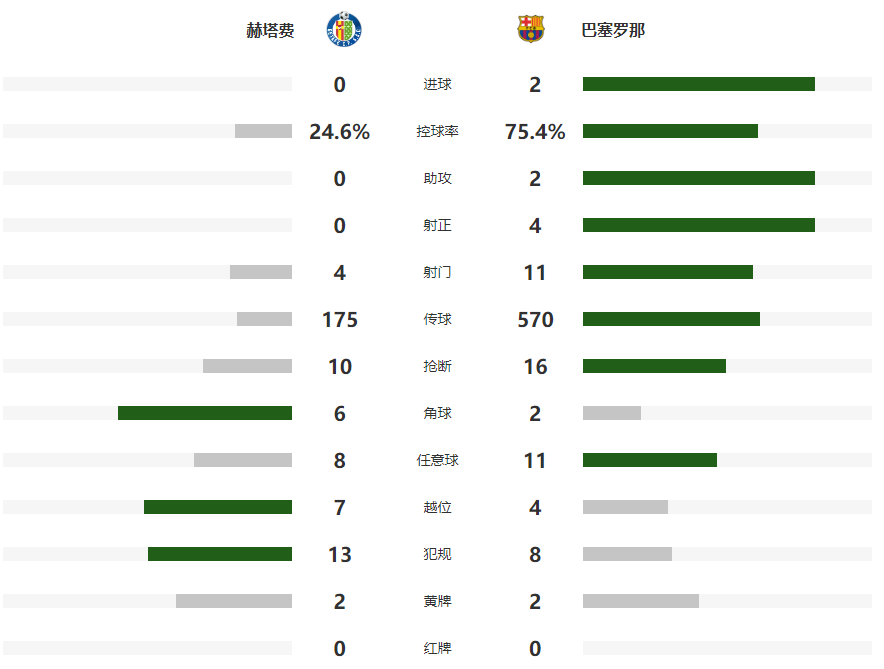
Task: Click the 75.4% possession value
Action: click(x=535, y=132)
